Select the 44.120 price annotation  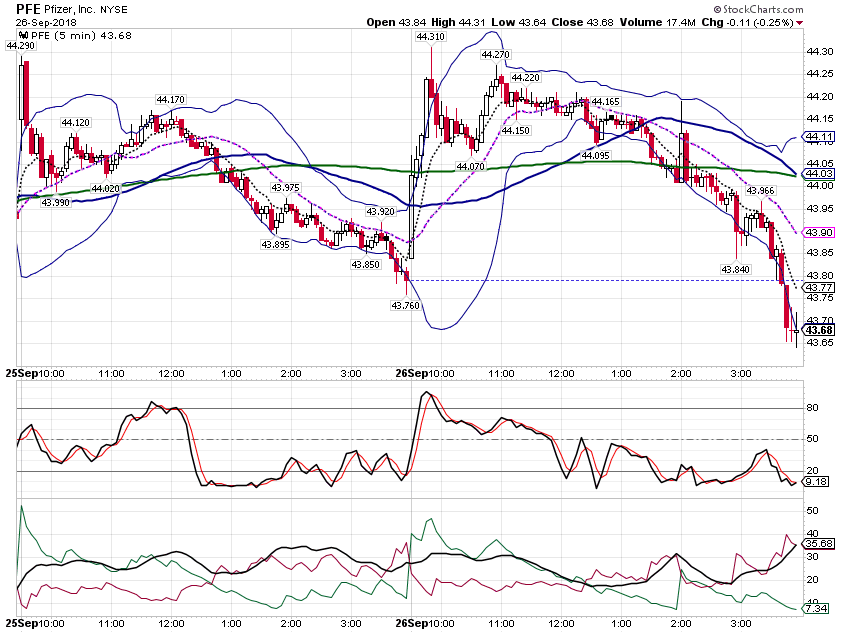75,122
